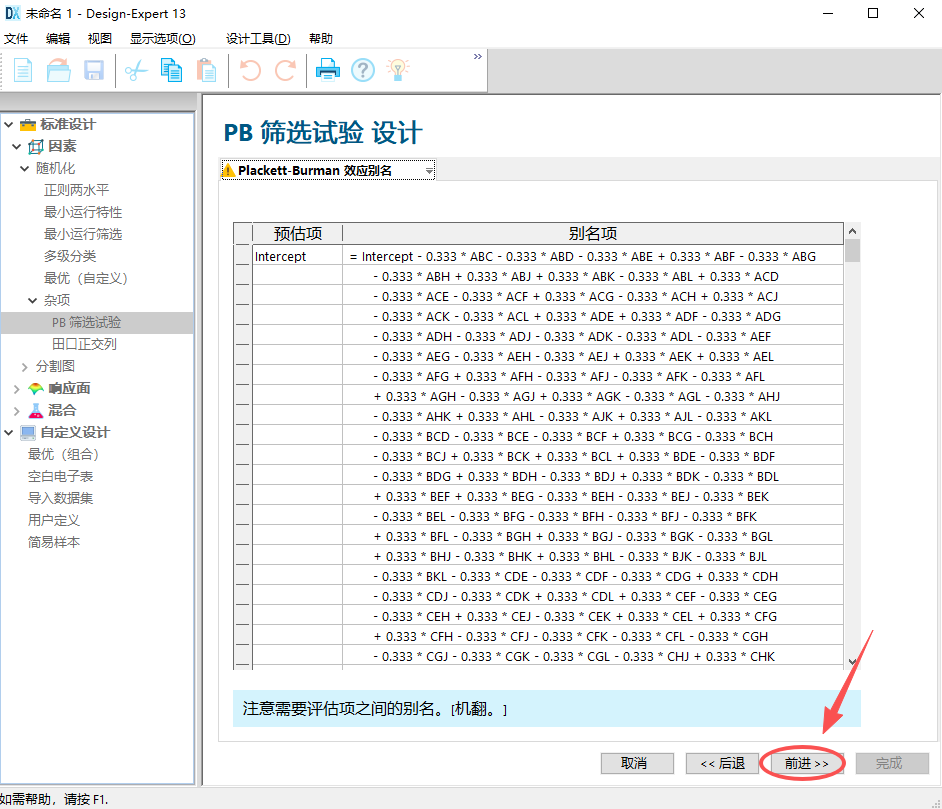Click the 前进 >> button
Image resolution: width=942 pixels, height=809 pixels.
click(805, 763)
